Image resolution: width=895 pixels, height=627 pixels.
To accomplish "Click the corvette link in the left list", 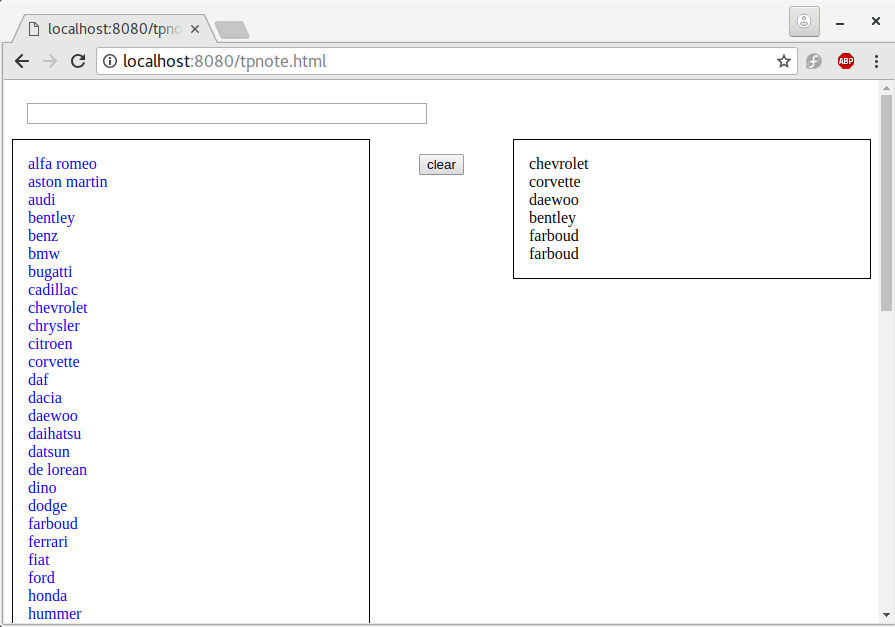I will pos(54,361).
